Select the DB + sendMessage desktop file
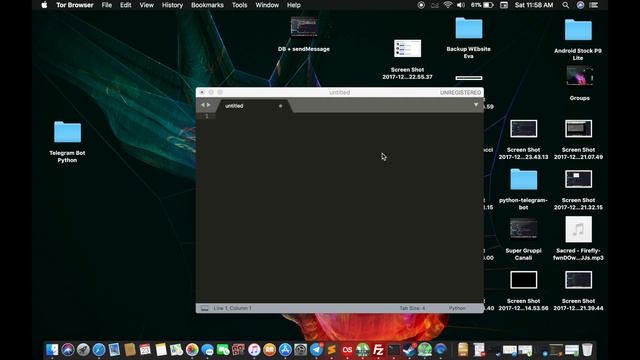640x360 pixels. [304, 34]
